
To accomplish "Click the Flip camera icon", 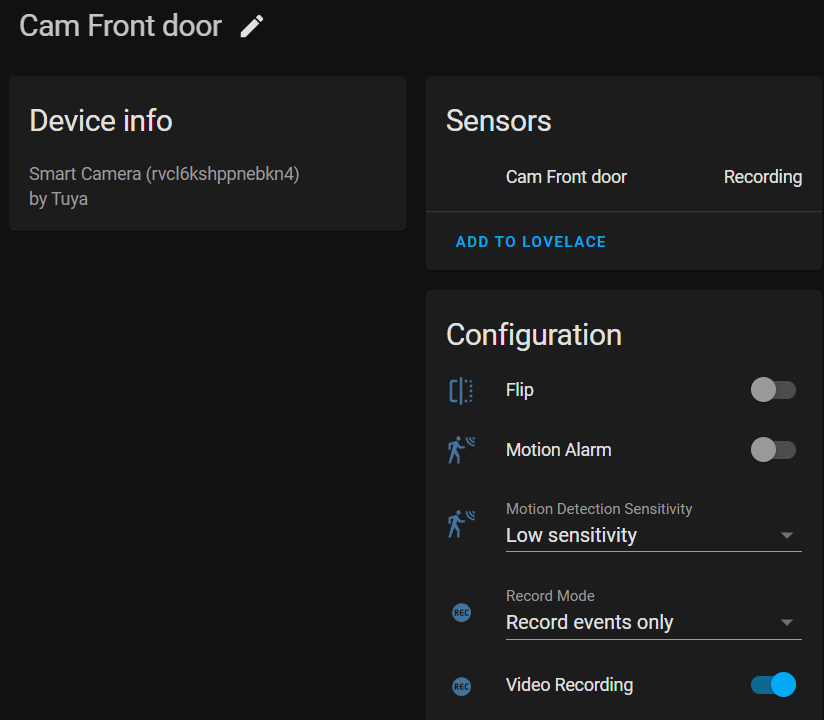I will [461, 390].
